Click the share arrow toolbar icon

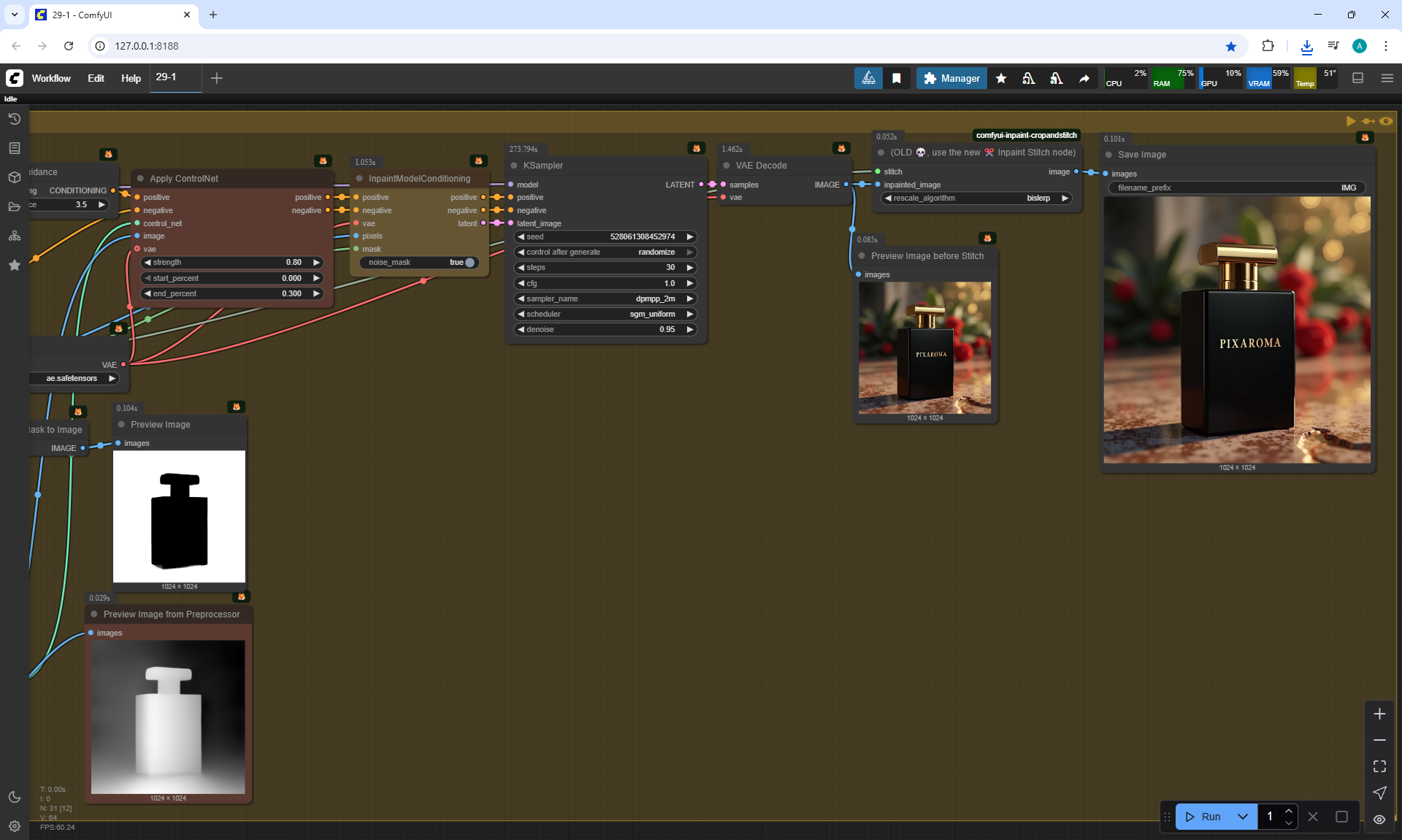click(x=1084, y=78)
